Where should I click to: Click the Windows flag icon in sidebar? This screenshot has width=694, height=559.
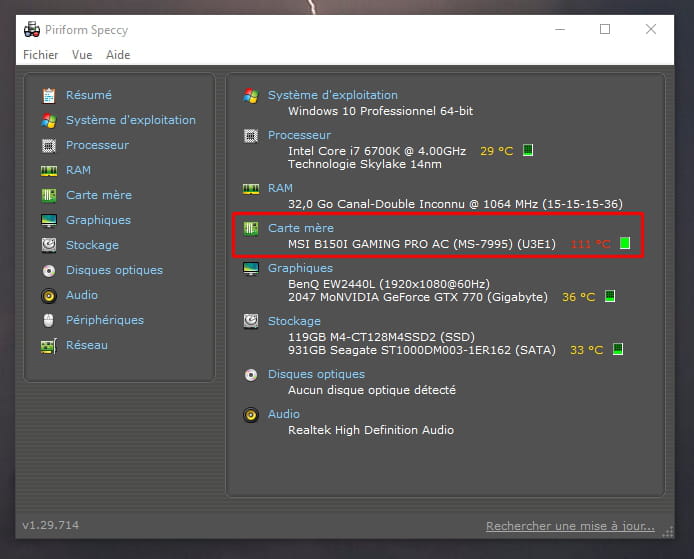click(x=48, y=121)
